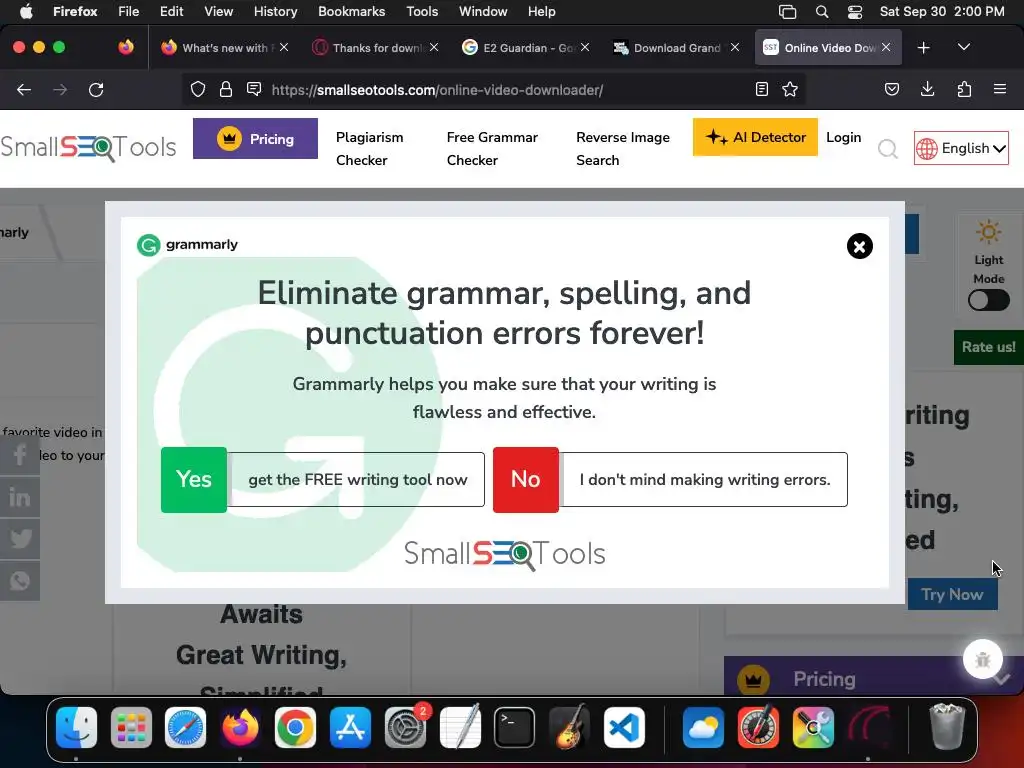Bookmark this page with the star icon
This screenshot has width=1024, height=768.
(790, 89)
